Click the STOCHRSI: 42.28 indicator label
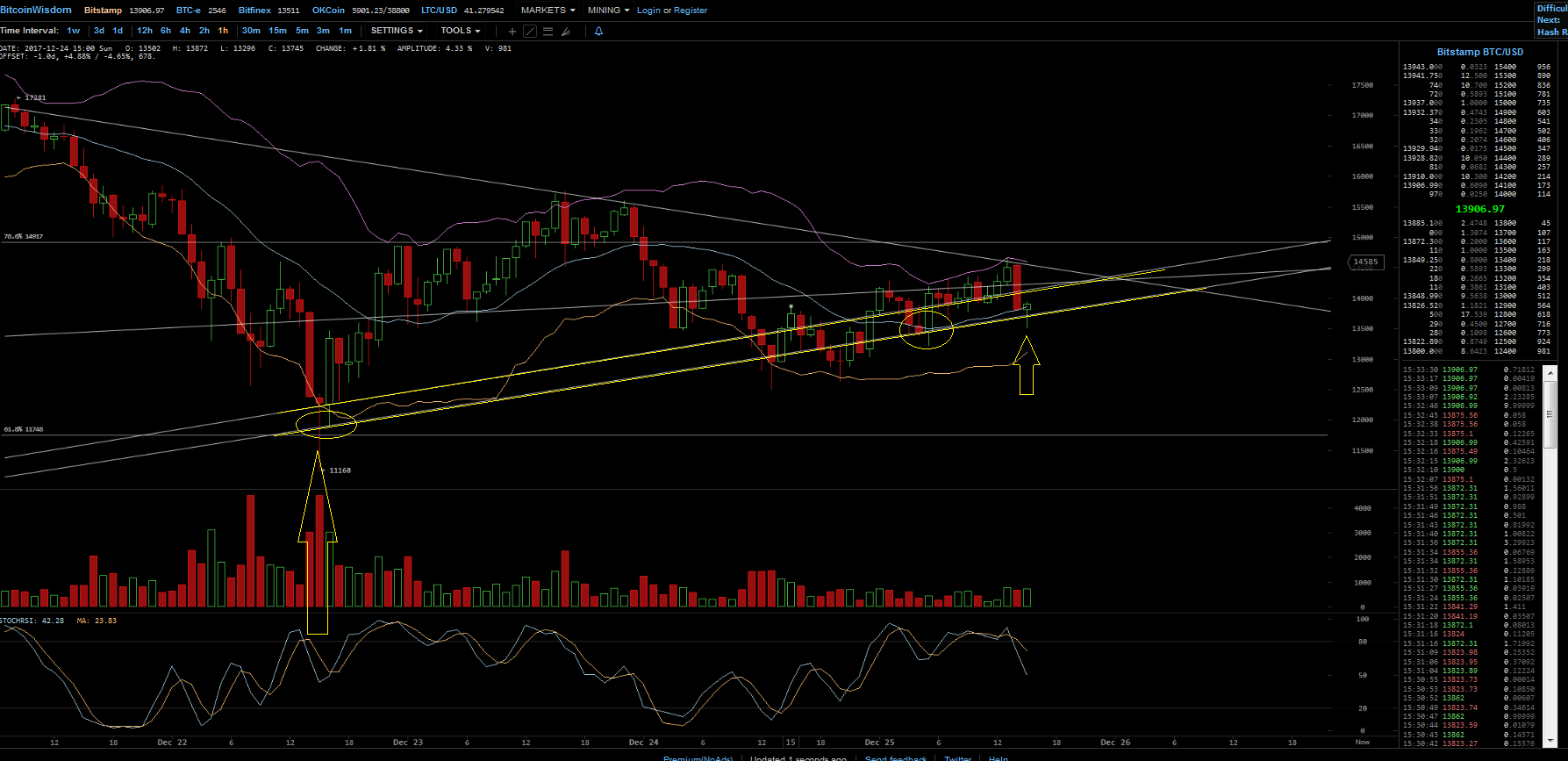1568x761 pixels. [x=32, y=621]
